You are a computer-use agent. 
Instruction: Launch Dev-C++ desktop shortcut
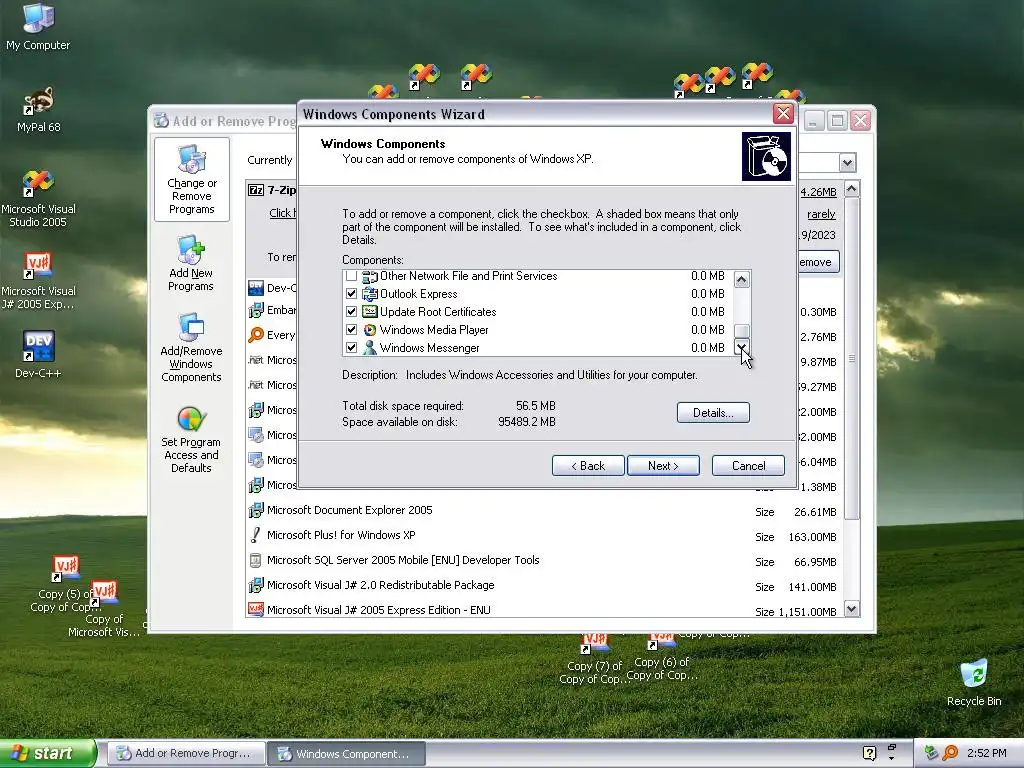(x=38, y=354)
